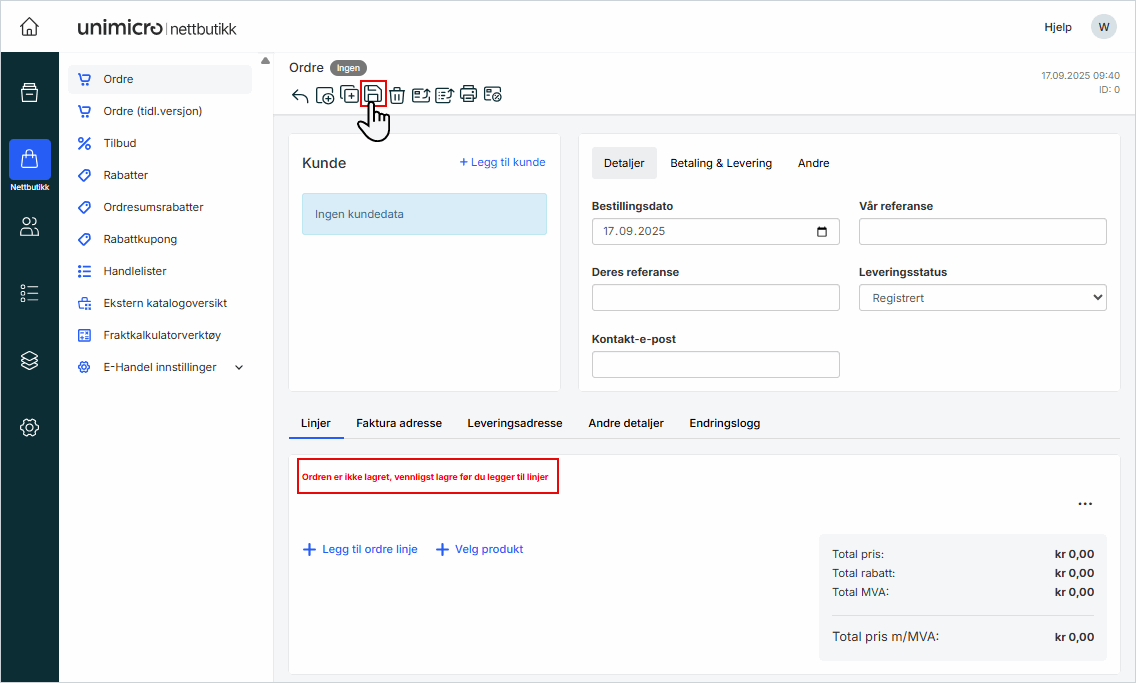This screenshot has height=683, width=1136.
Task: Switch to Betaling & Levering tab
Action: click(720, 163)
